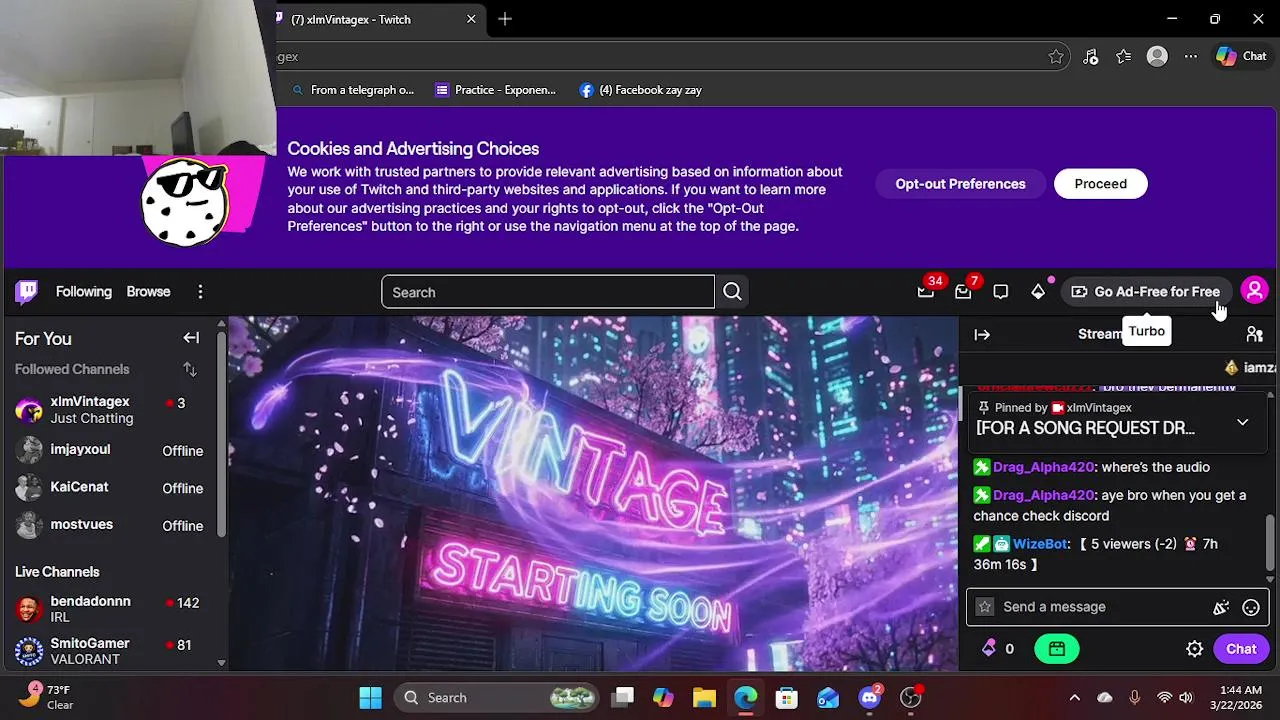Open channel points balance icon
The width and height of the screenshot is (1280, 720).
tap(989, 649)
